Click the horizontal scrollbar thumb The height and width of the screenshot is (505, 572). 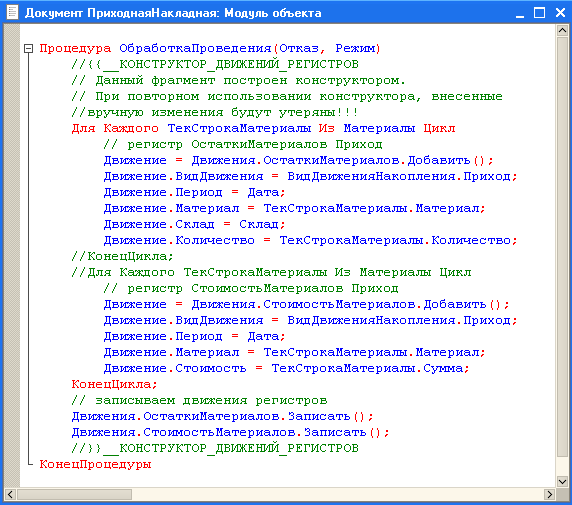[74, 494]
